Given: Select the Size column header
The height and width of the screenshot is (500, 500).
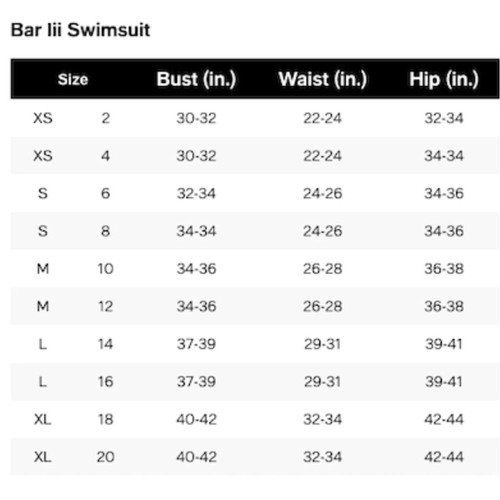Looking at the screenshot, I should 73,79.
